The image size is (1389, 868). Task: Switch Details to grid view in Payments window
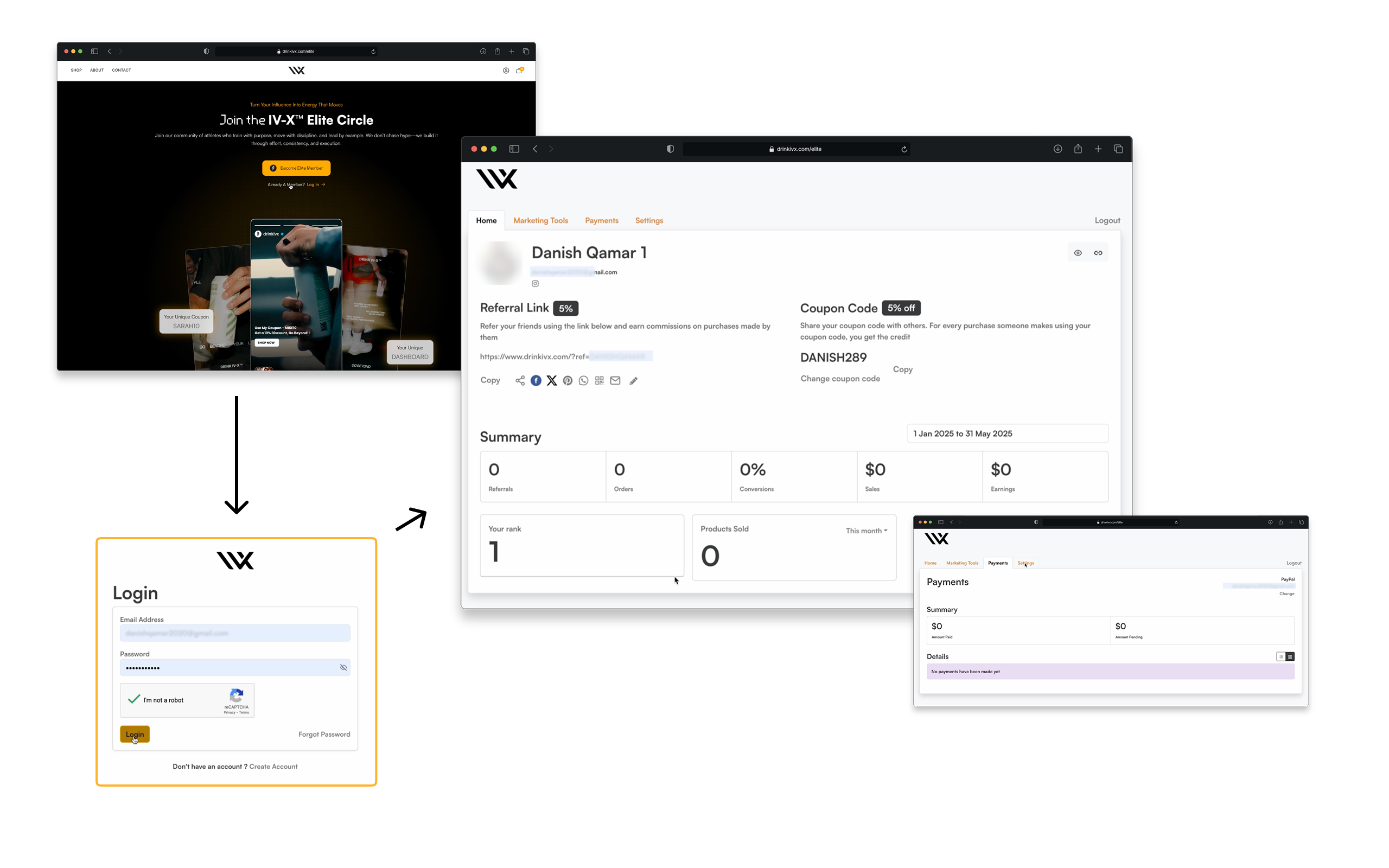[x=1290, y=657]
